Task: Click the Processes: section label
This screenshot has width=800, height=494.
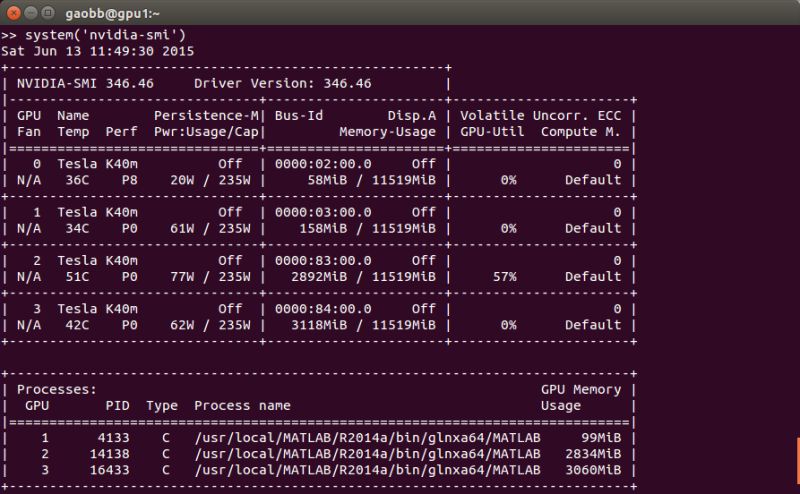Action: pos(57,390)
